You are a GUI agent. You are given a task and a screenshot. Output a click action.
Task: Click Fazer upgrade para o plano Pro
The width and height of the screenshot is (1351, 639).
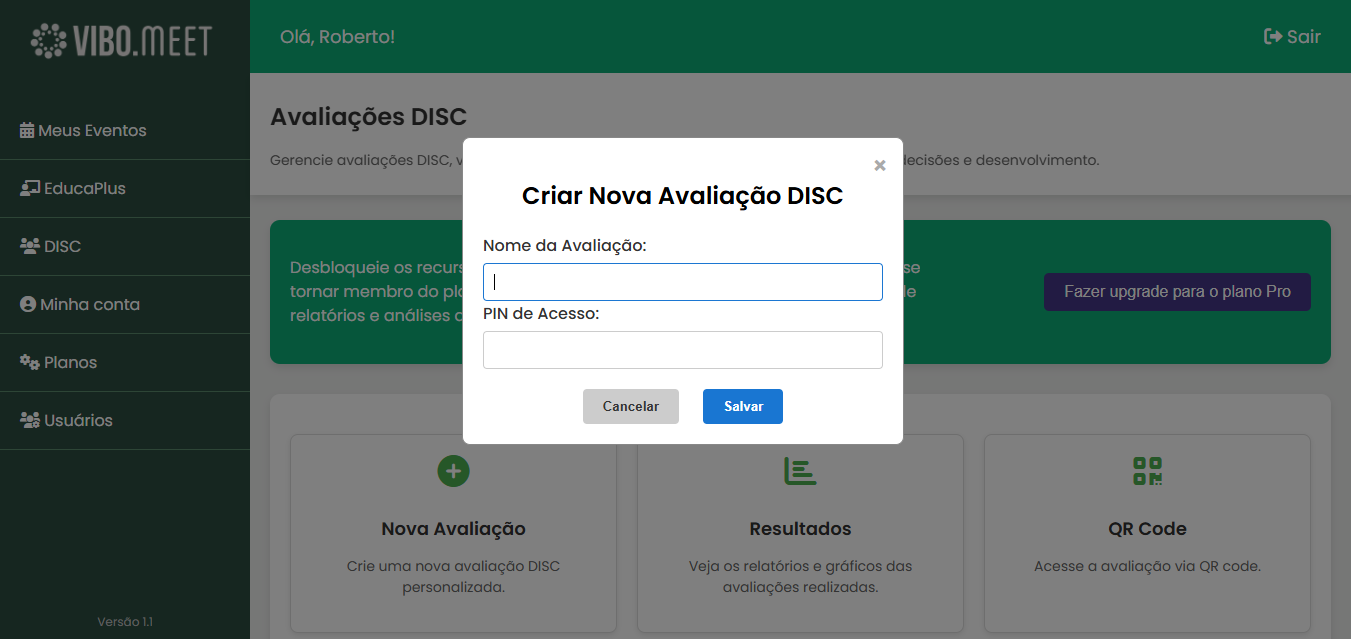[1177, 291]
